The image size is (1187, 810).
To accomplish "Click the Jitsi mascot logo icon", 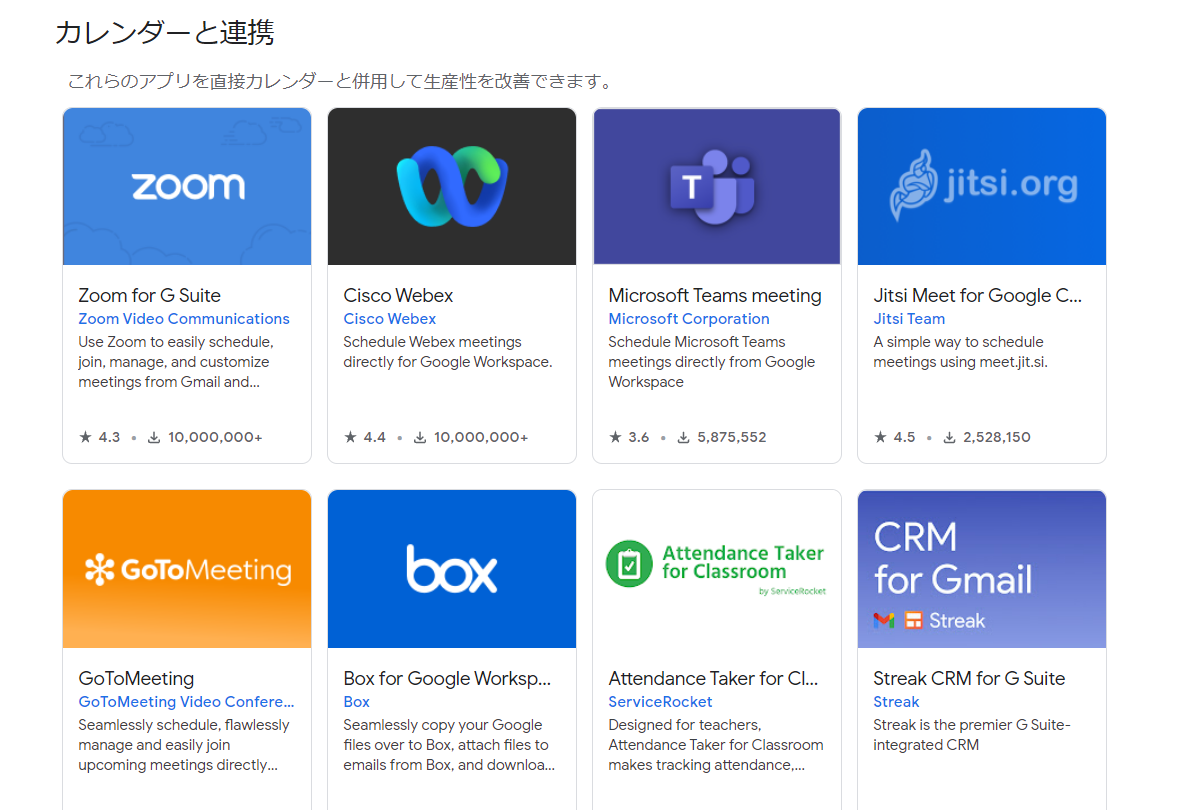I will click(x=914, y=185).
